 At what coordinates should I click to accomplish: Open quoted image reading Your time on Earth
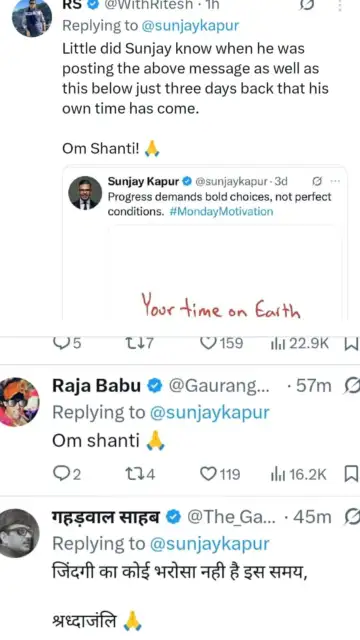tap(224, 271)
